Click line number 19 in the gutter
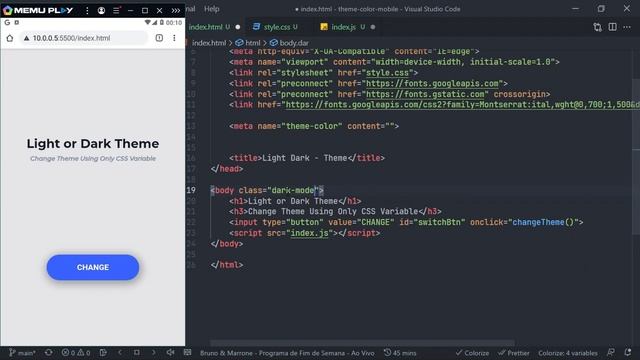 191,190
